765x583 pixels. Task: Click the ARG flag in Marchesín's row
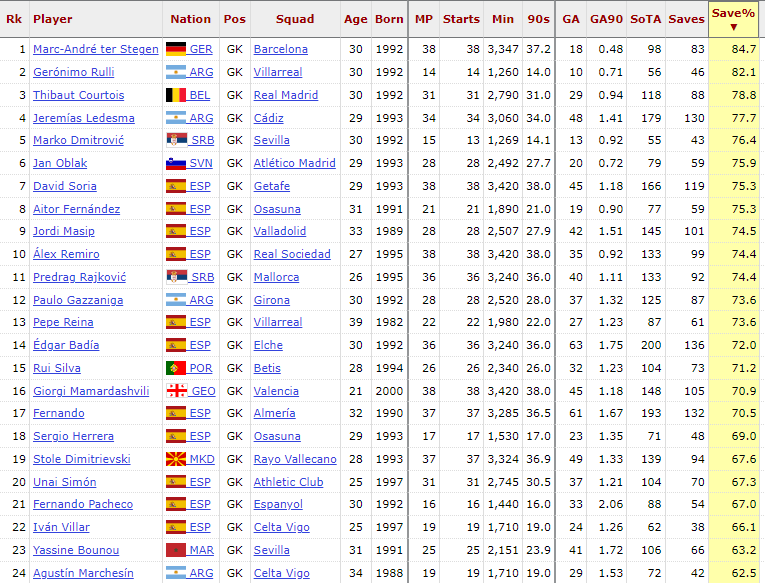click(176, 573)
